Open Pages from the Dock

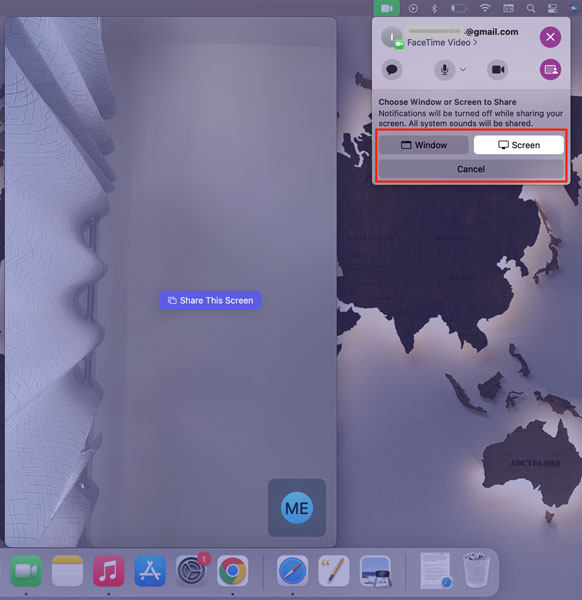334,571
